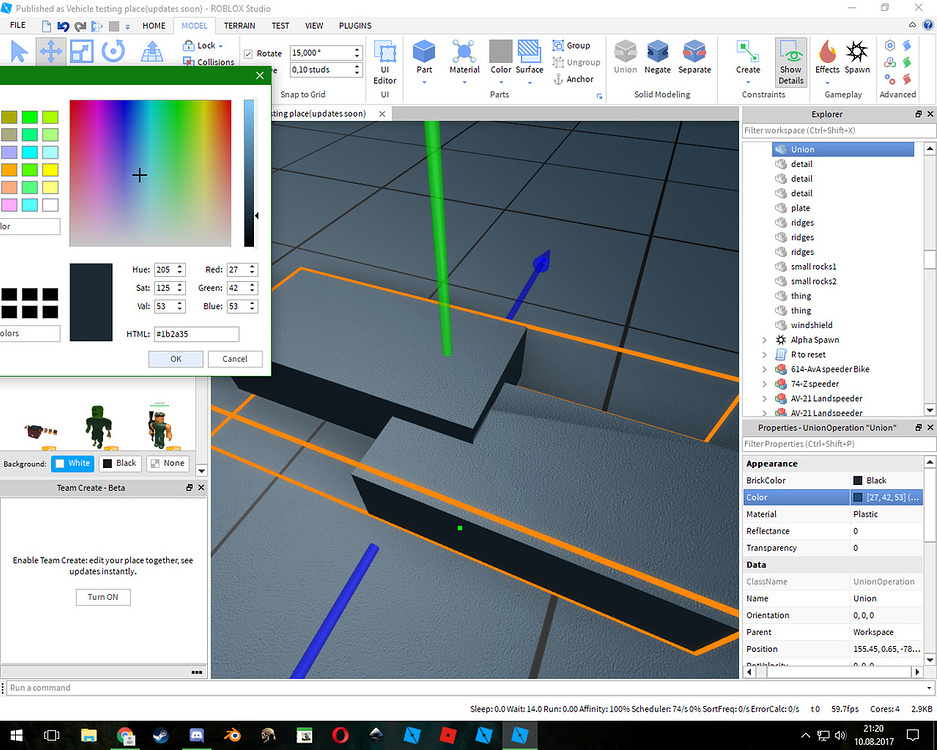The image size is (937, 750).
Task: Increase the Red value spinner
Action: point(252,267)
